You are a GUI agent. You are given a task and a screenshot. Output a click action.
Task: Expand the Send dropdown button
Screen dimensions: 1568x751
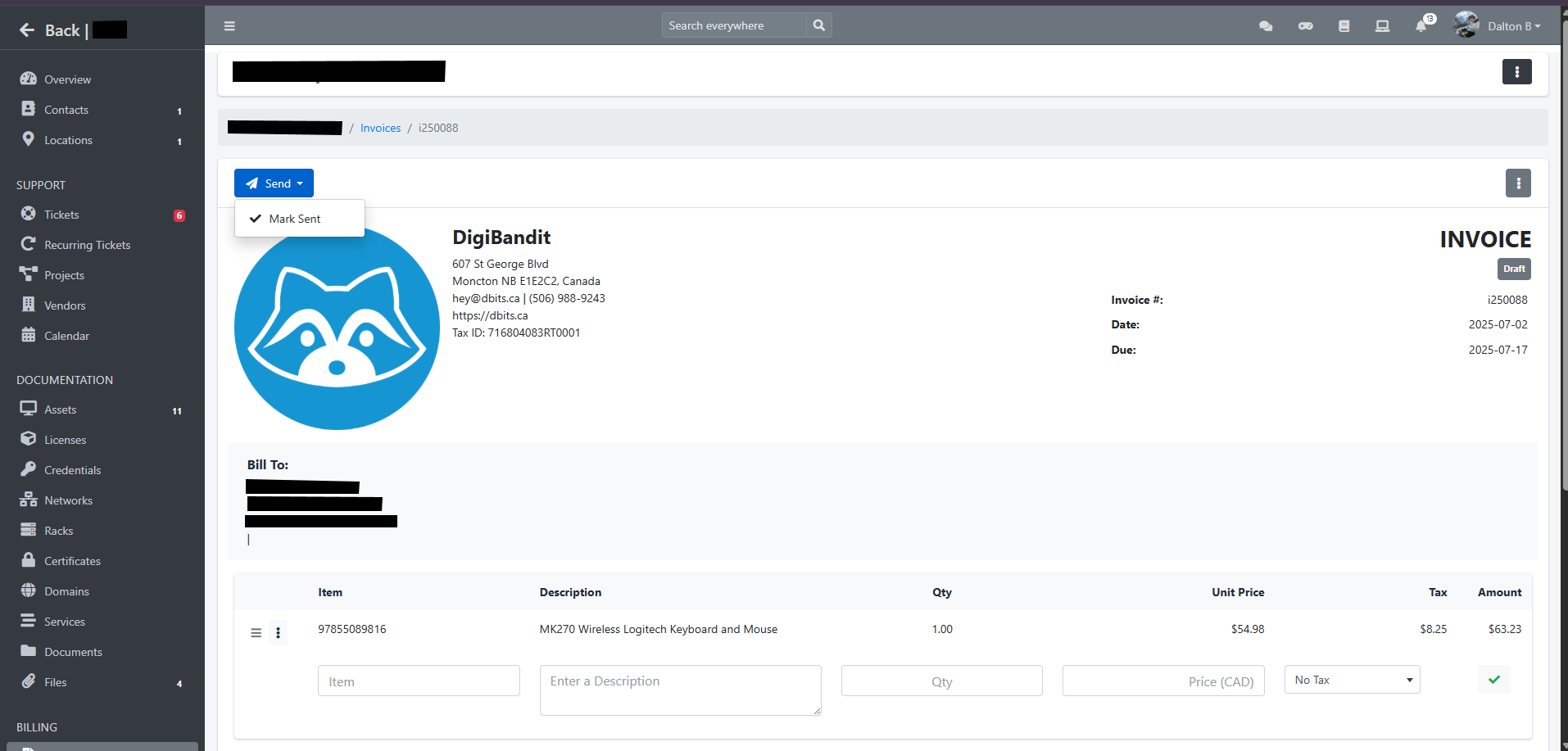[x=274, y=183]
